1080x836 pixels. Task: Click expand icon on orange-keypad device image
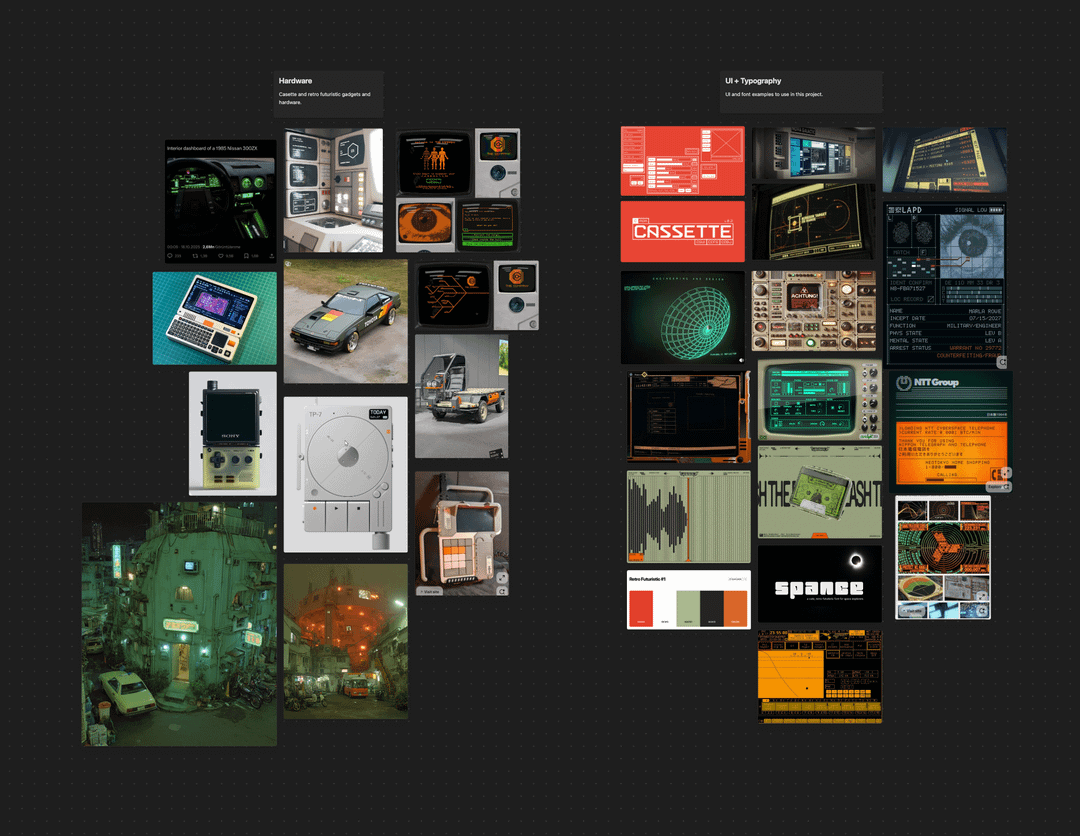501,577
